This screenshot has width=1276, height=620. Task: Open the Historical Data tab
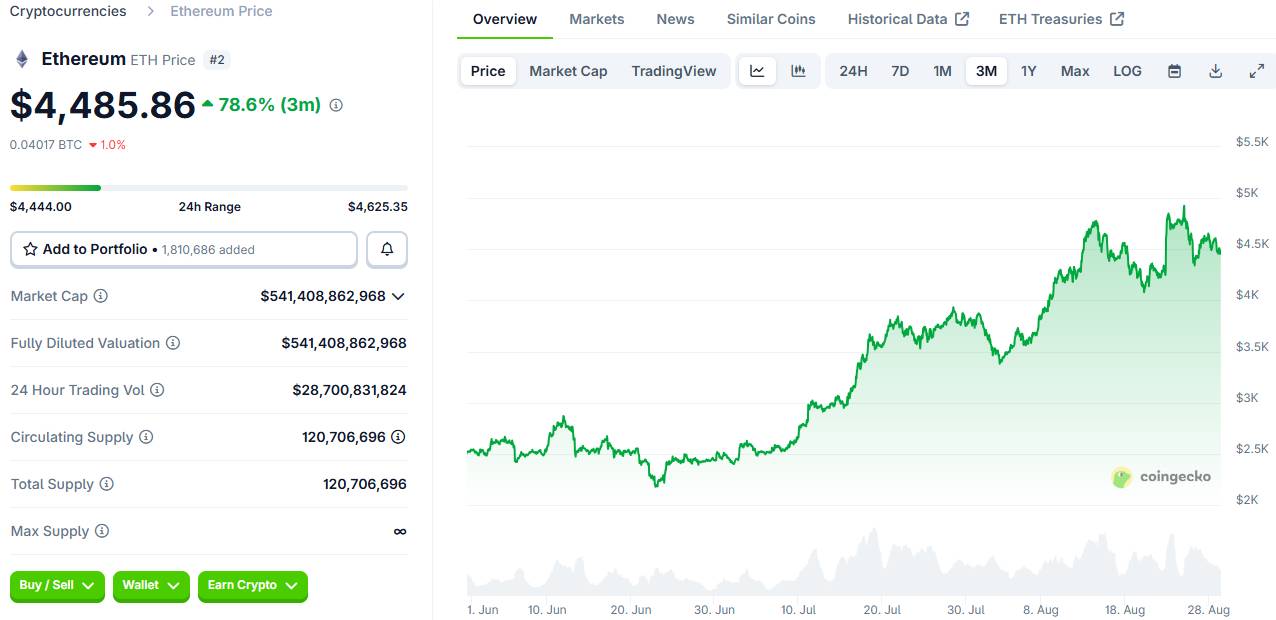908,19
